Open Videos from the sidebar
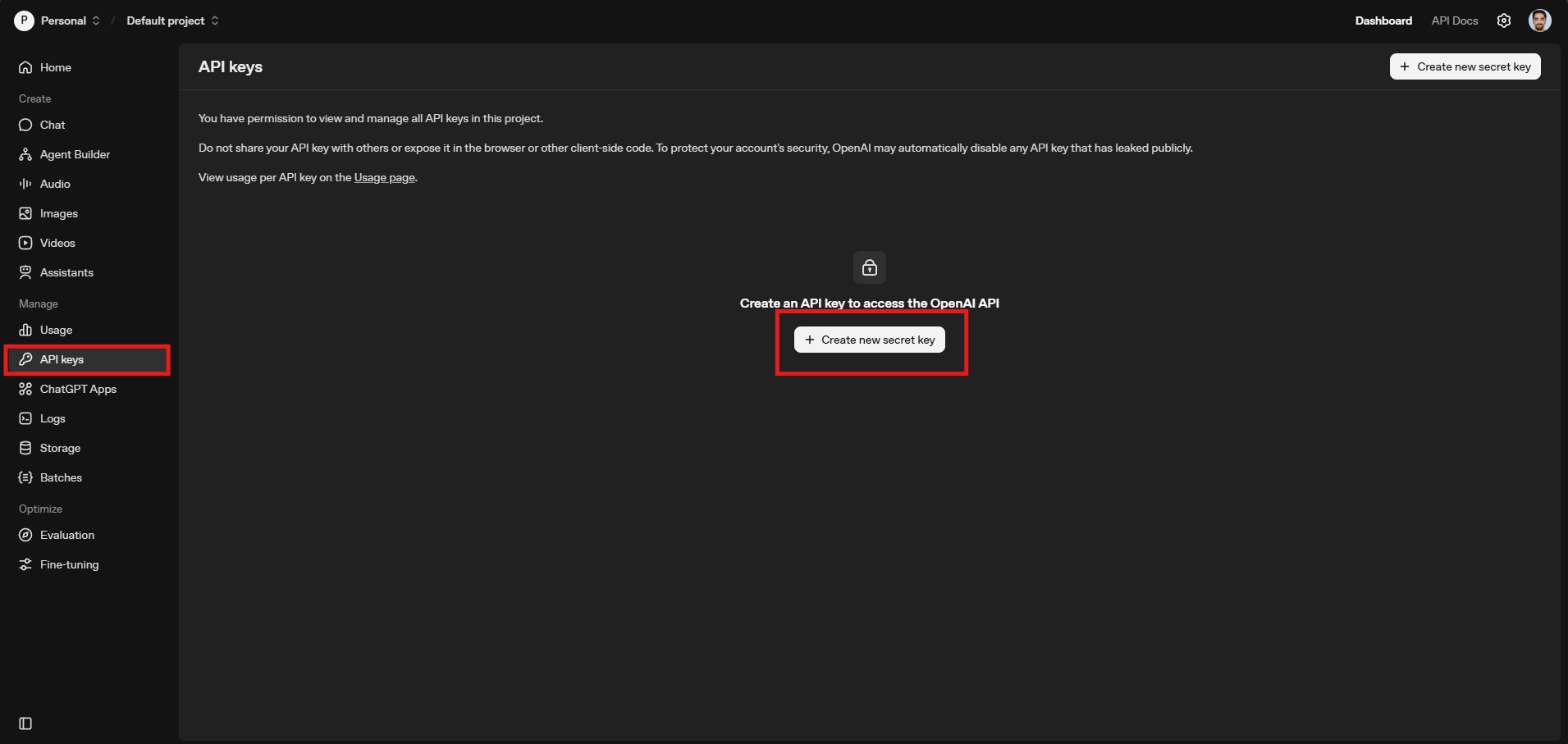This screenshot has width=1568, height=744. 88,243
